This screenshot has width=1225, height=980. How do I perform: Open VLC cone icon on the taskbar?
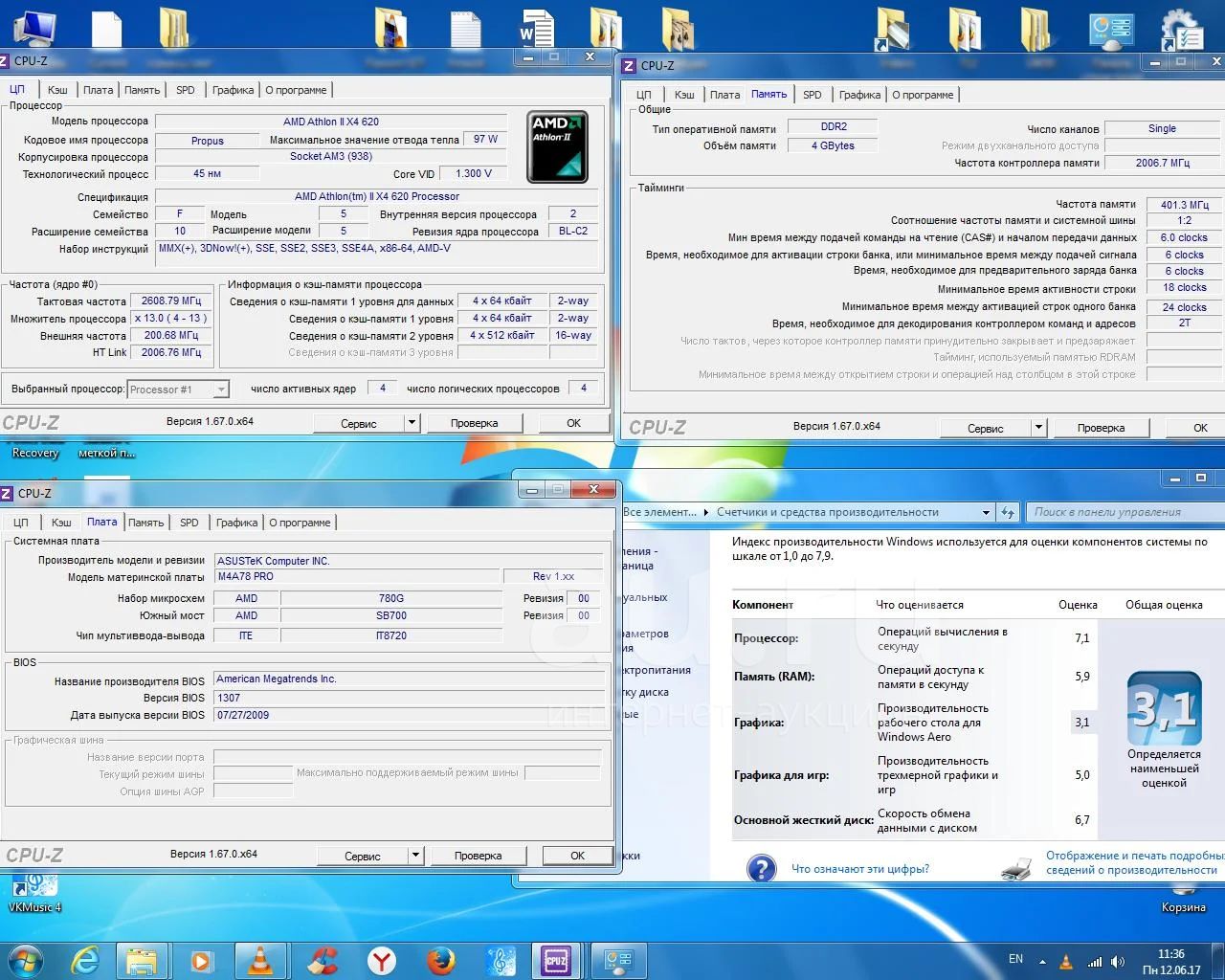[260, 960]
